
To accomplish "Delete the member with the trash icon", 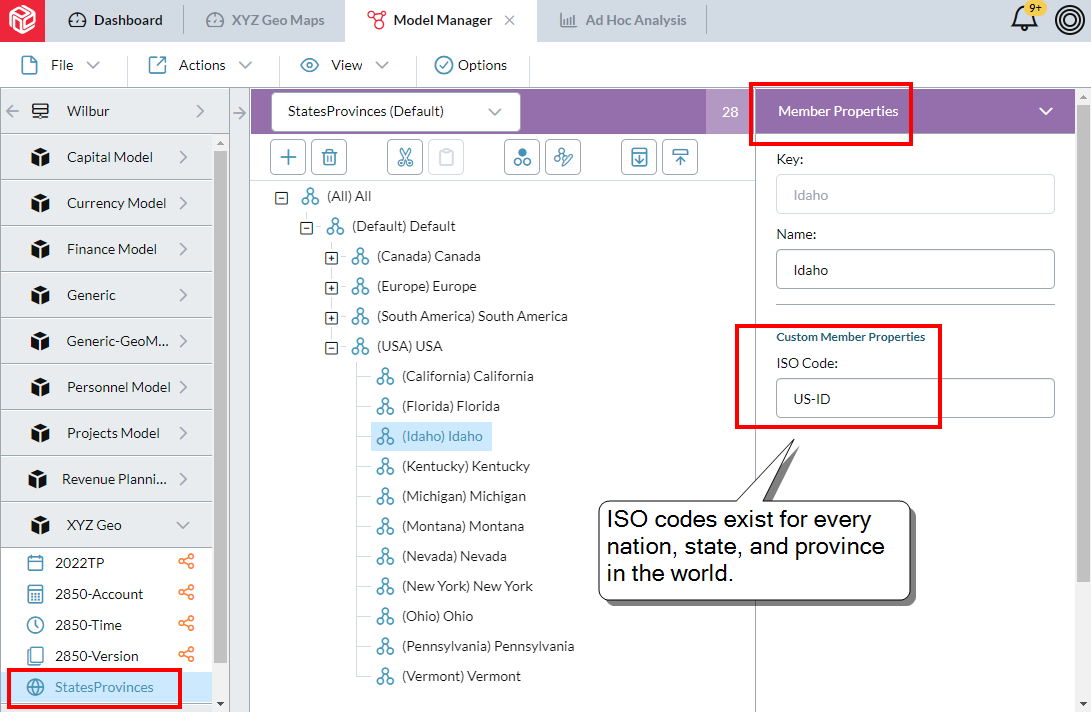I will [x=329, y=157].
